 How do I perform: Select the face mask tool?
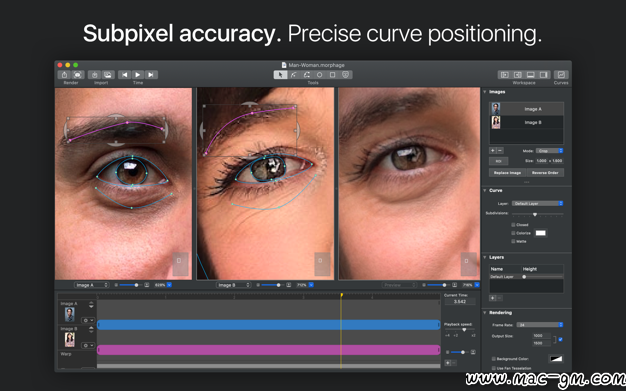[x=346, y=75]
